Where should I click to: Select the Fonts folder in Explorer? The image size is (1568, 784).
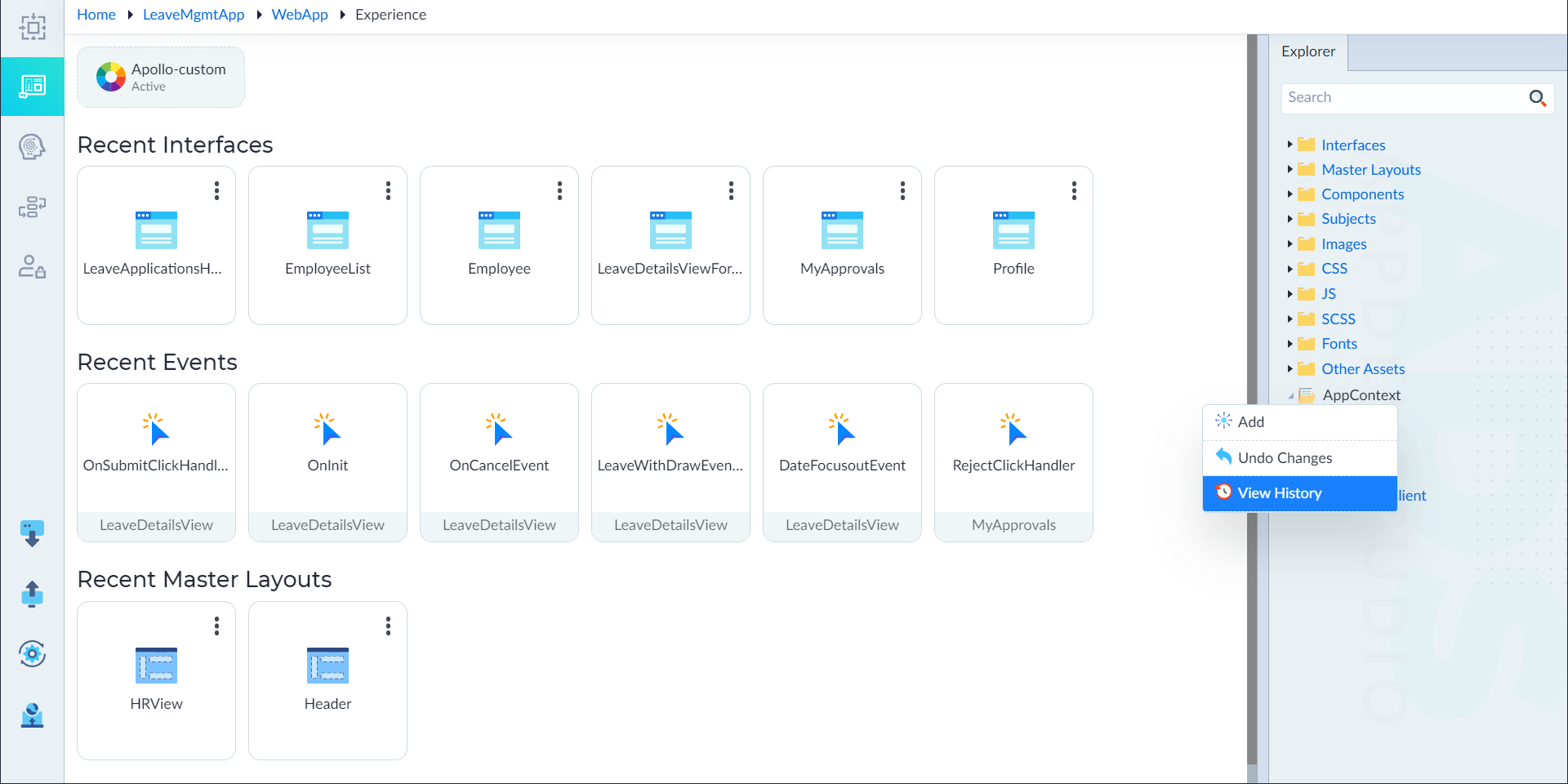pos(1339,344)
